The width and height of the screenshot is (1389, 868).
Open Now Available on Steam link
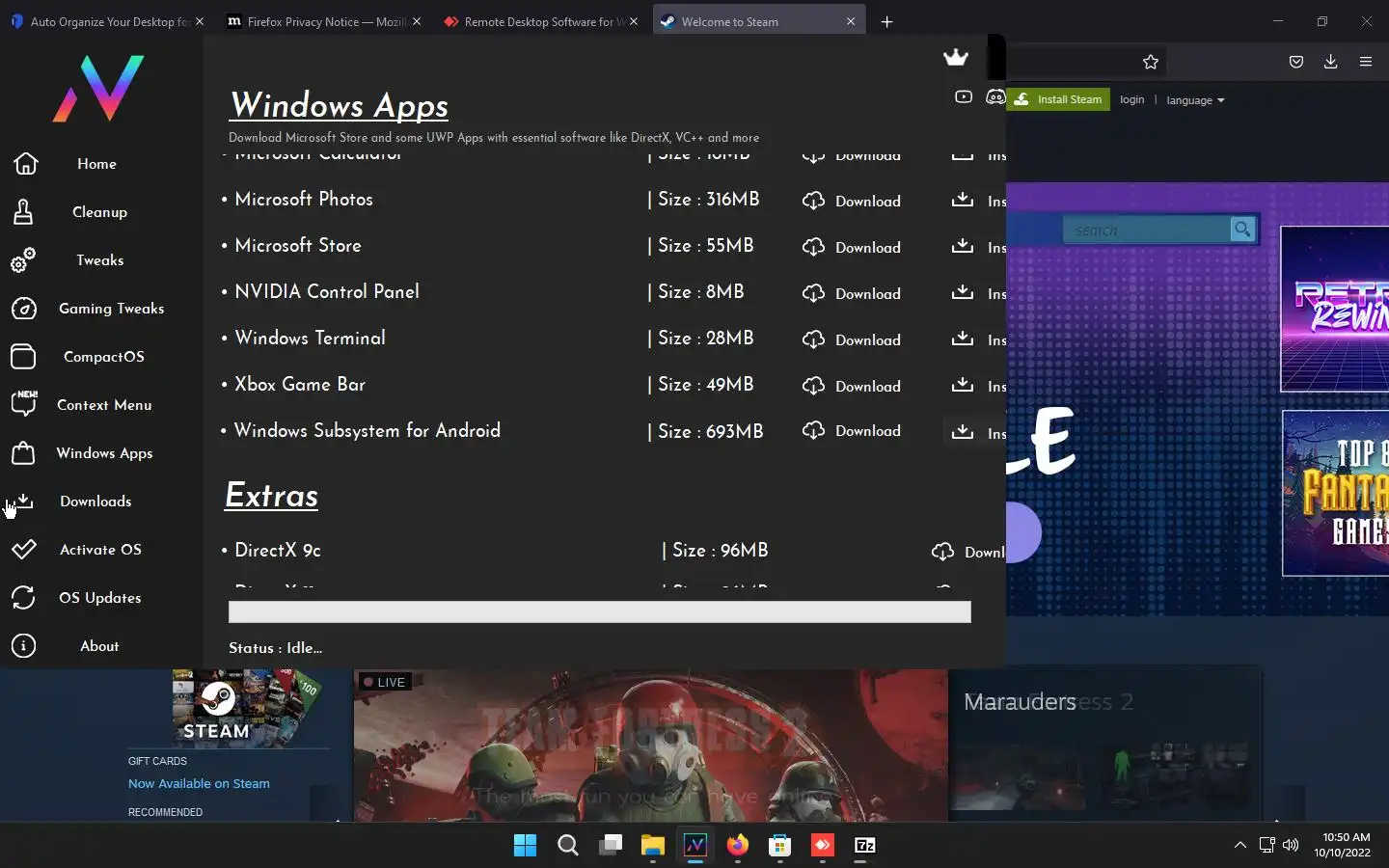coord(199,784)
